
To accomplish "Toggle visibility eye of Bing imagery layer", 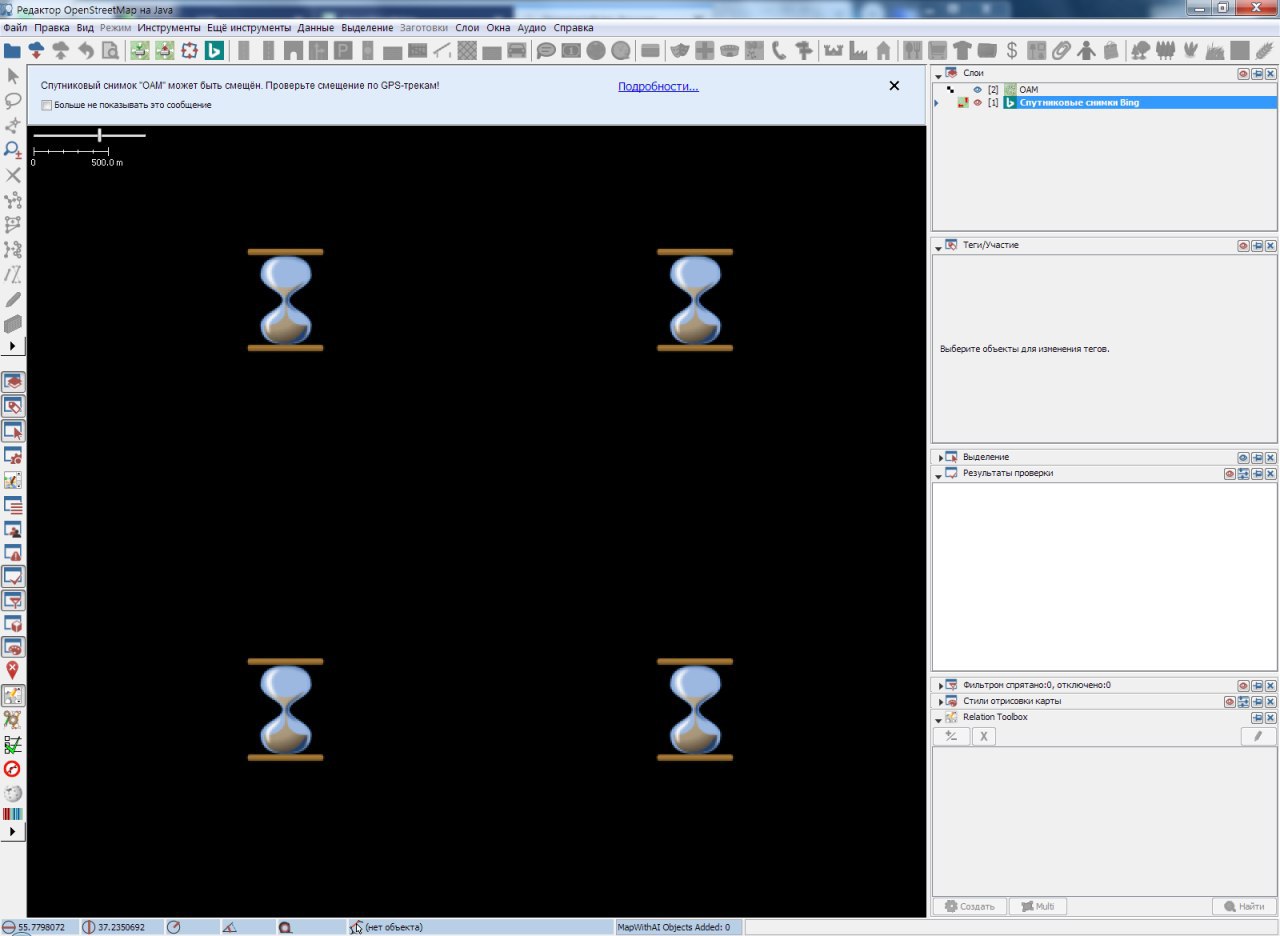I will click(x=978, y=103).
